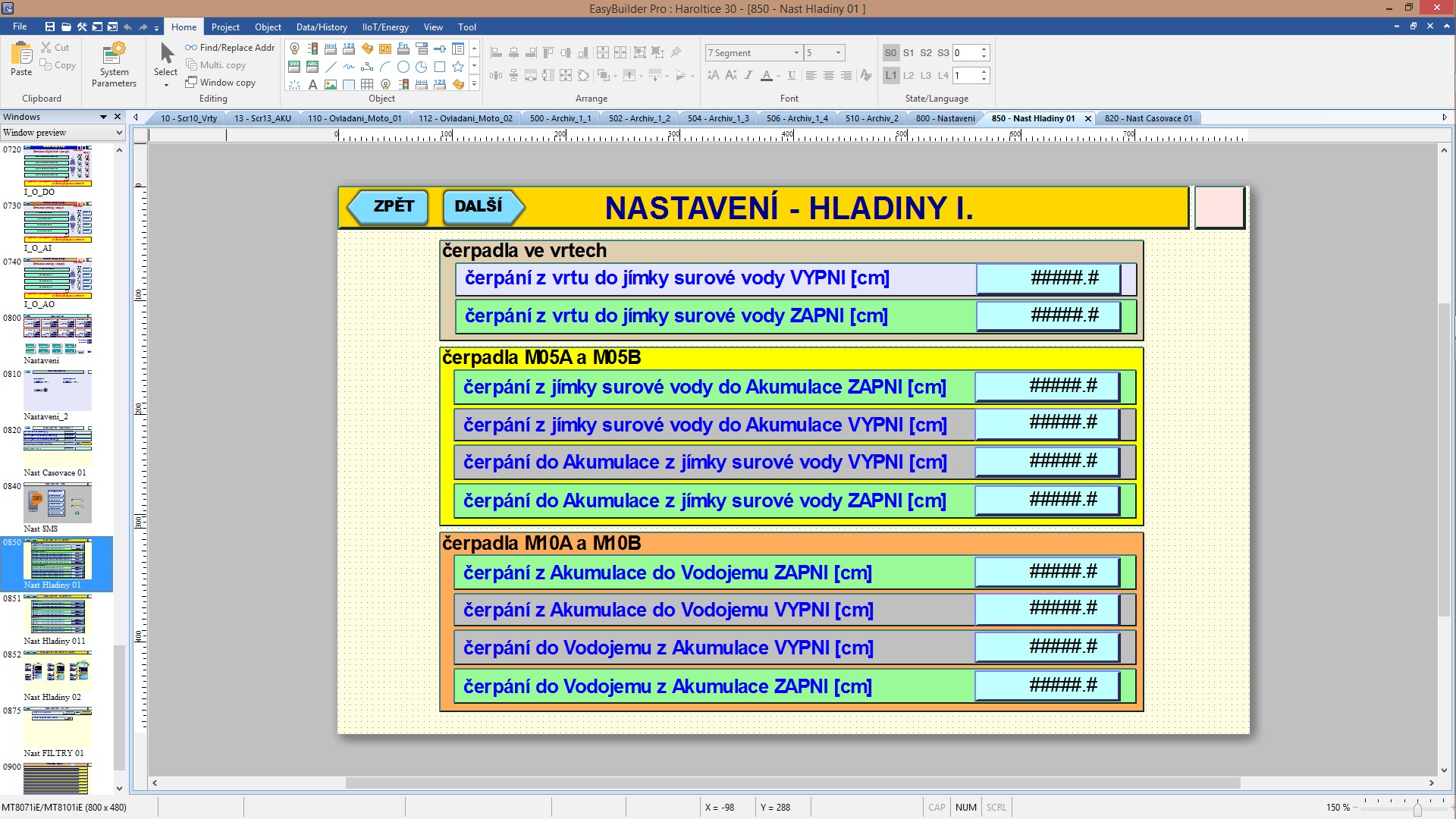Select the ZPĚT button on canvas
1456x819 pixels.
tap(388, 207)
